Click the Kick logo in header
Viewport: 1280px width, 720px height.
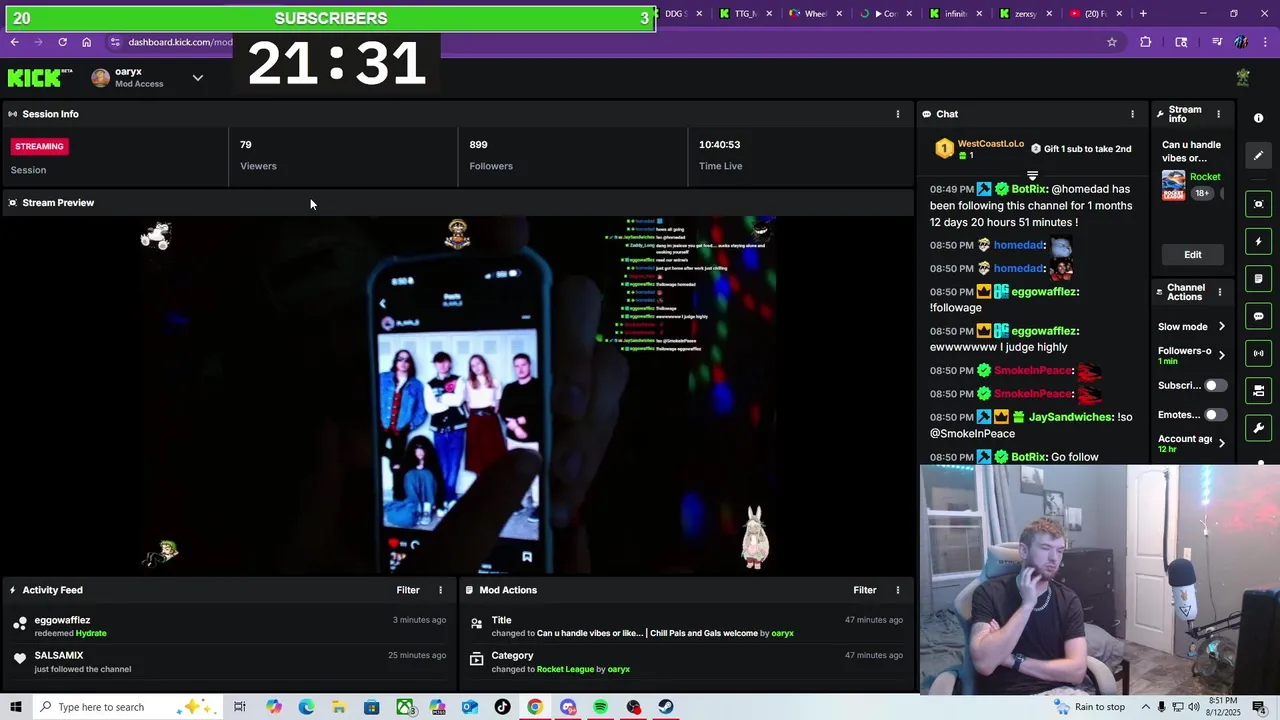tap(40, 78)
